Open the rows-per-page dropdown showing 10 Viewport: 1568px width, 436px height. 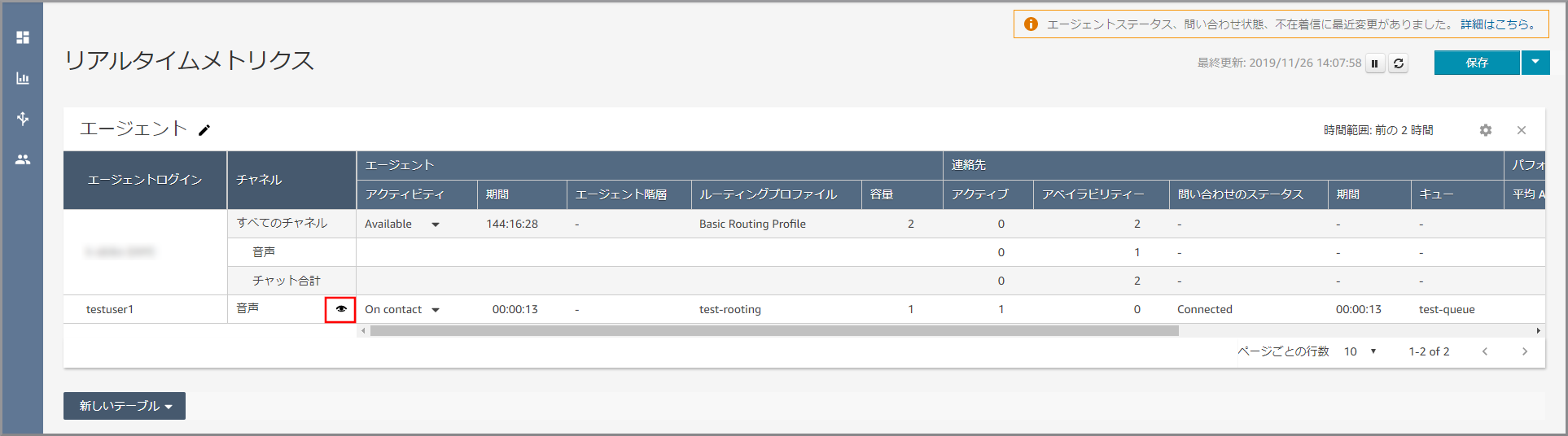click(1360, 351)
